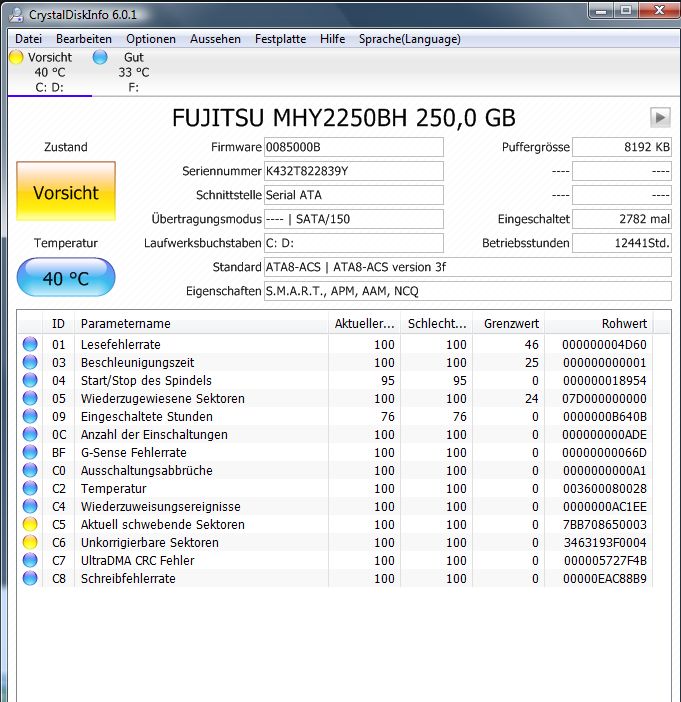
Task: Click the blue status icon for Beschleunigungszeit
Action: point(30,362)
